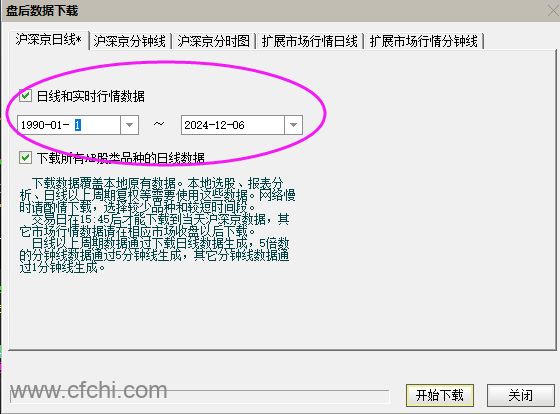The image size is (560, 414).
Task: Go to the 扩展市场行情日线 tab
Action: [x=310, y=41]
